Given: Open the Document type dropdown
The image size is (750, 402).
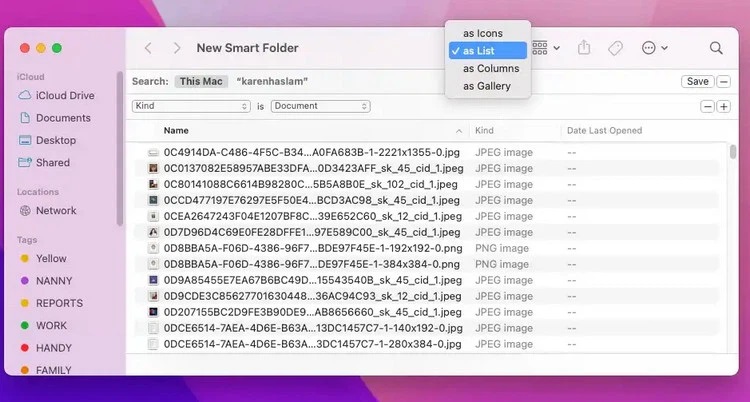Looking at the screenshot, I should [x=320, y=106].
